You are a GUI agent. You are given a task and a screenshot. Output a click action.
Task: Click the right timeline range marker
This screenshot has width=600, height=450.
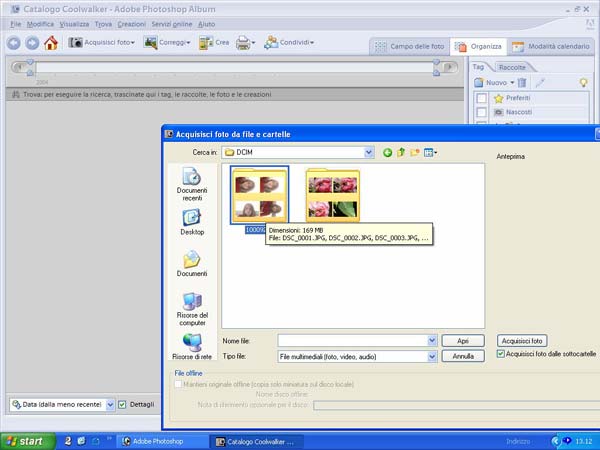pos(437,67)
